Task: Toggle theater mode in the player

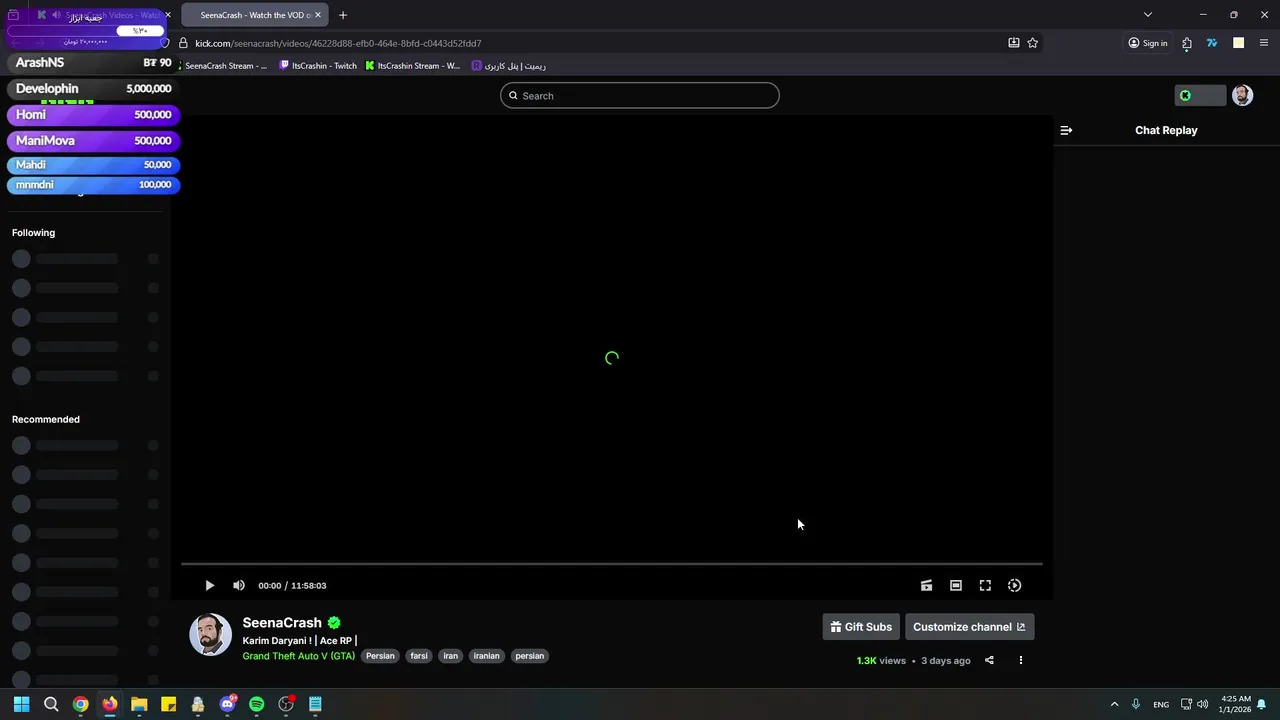Action: pos(956,586)
